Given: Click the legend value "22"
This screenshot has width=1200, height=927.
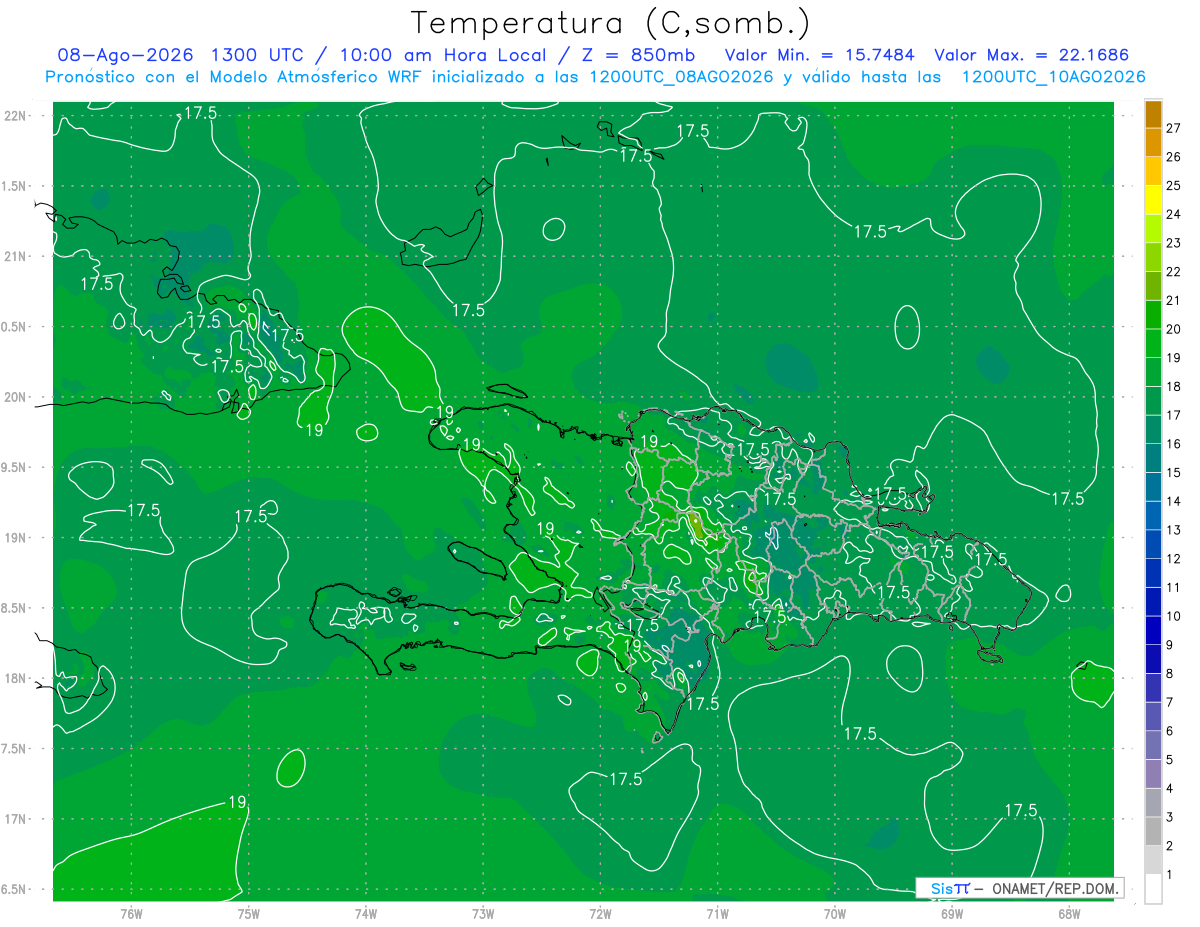Looking at the screenshot, I should (1174, 272).
